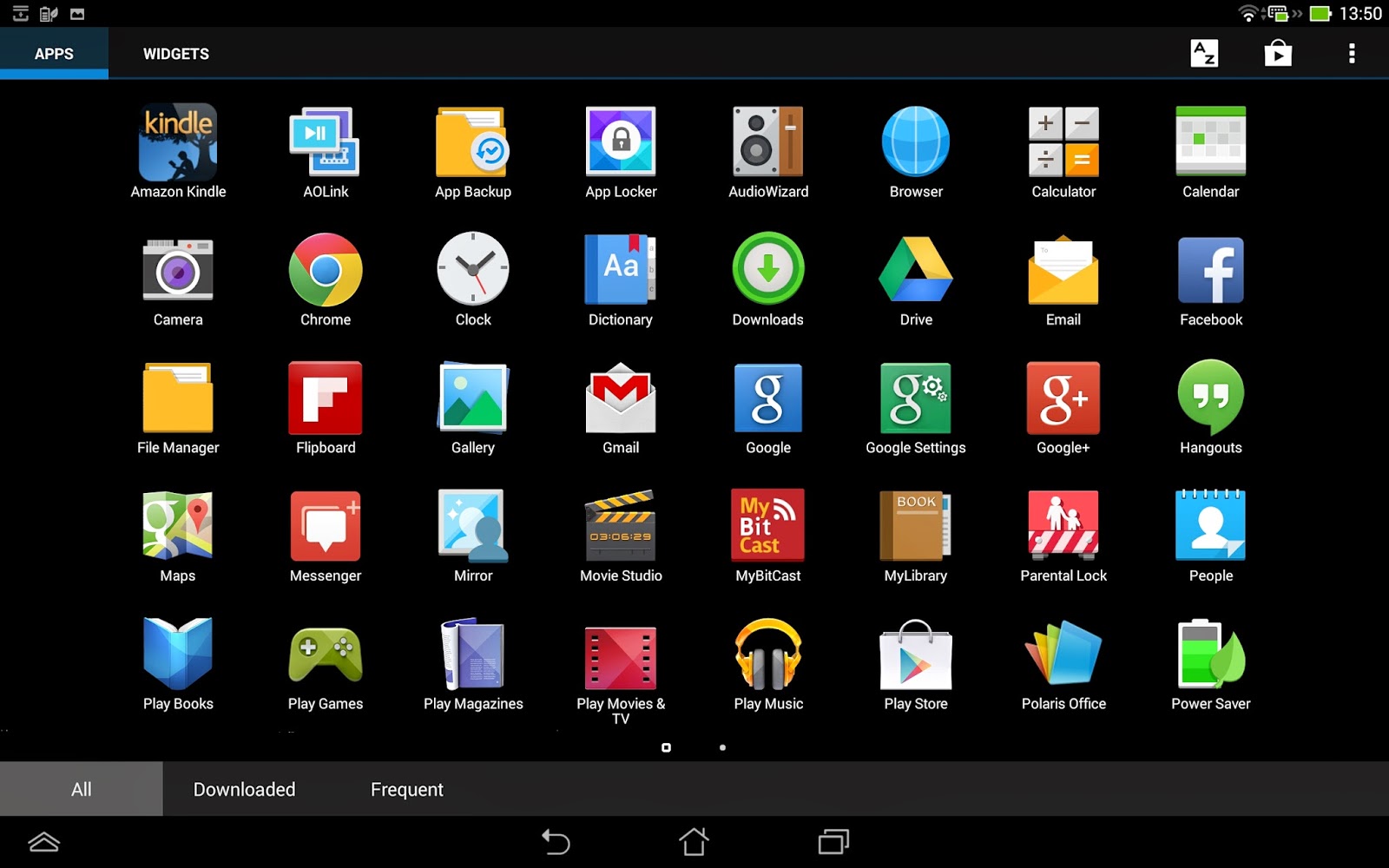
Task: Open MyLibrary app
Action: pyautogui.click(x=916, y=536)
